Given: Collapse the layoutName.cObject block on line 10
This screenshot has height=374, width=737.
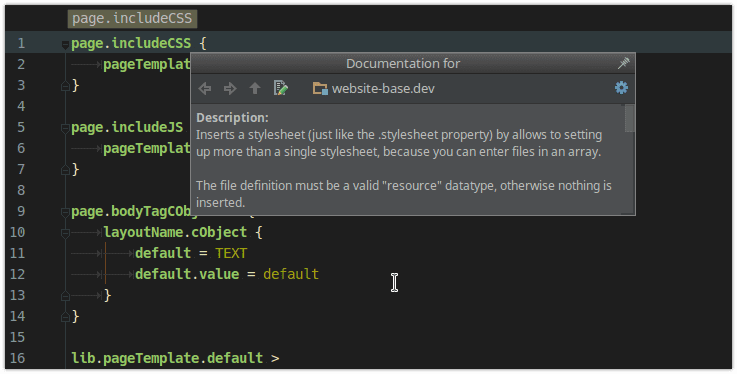Looking at the screenshot, I should pyautogui.click(x=65, y=233).
